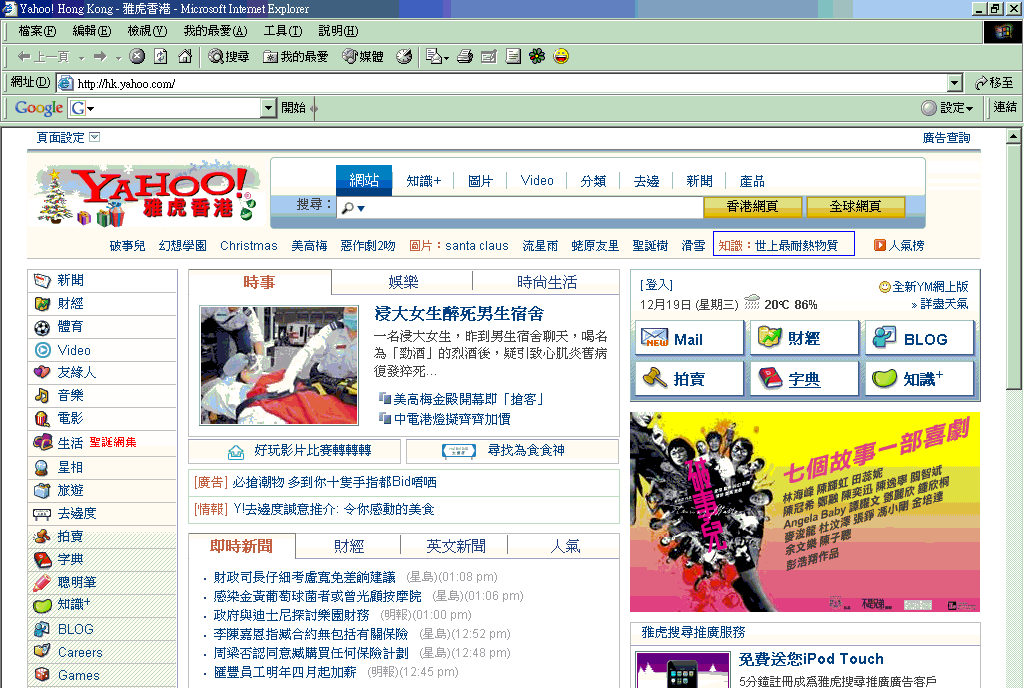
Task: Click the Back arrow toolbar button
Action: click(x=43, y=57)
